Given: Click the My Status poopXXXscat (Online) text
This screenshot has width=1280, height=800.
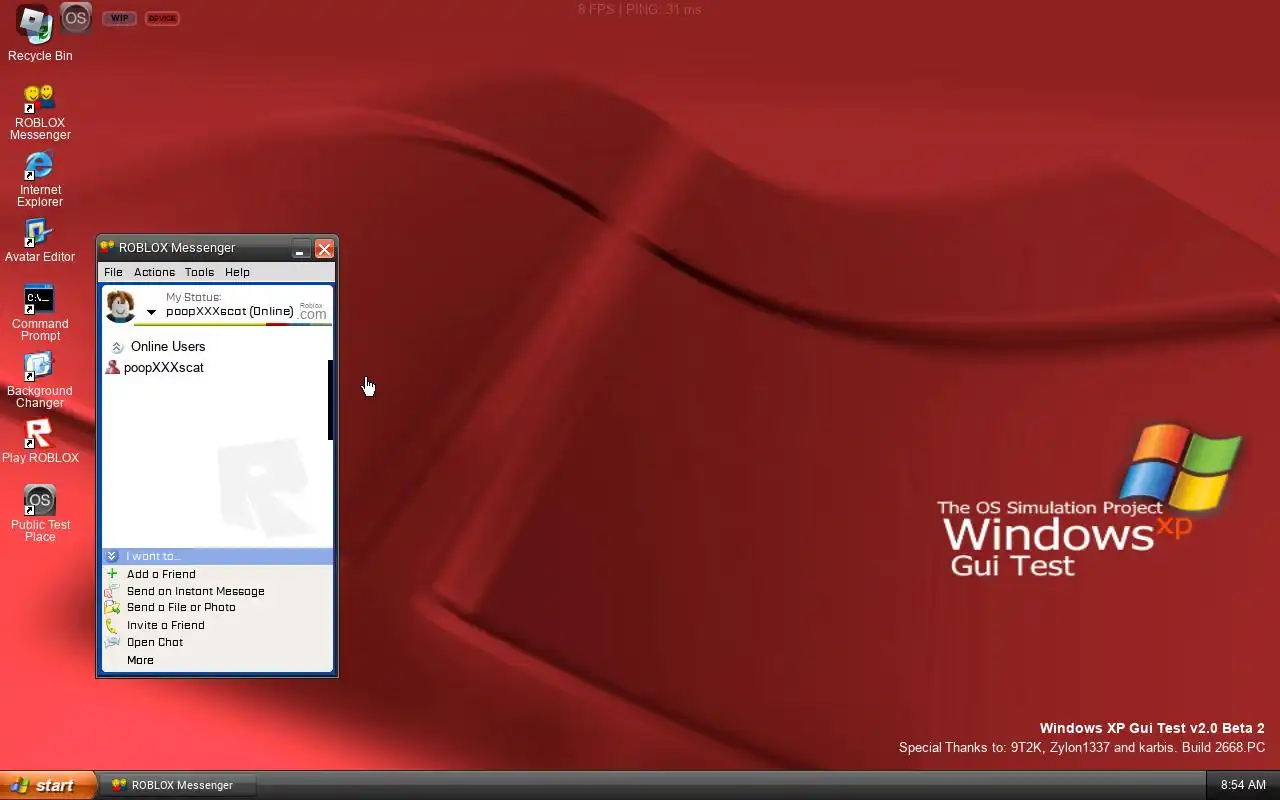Looking at the screenshot, I should pos(230,311).
